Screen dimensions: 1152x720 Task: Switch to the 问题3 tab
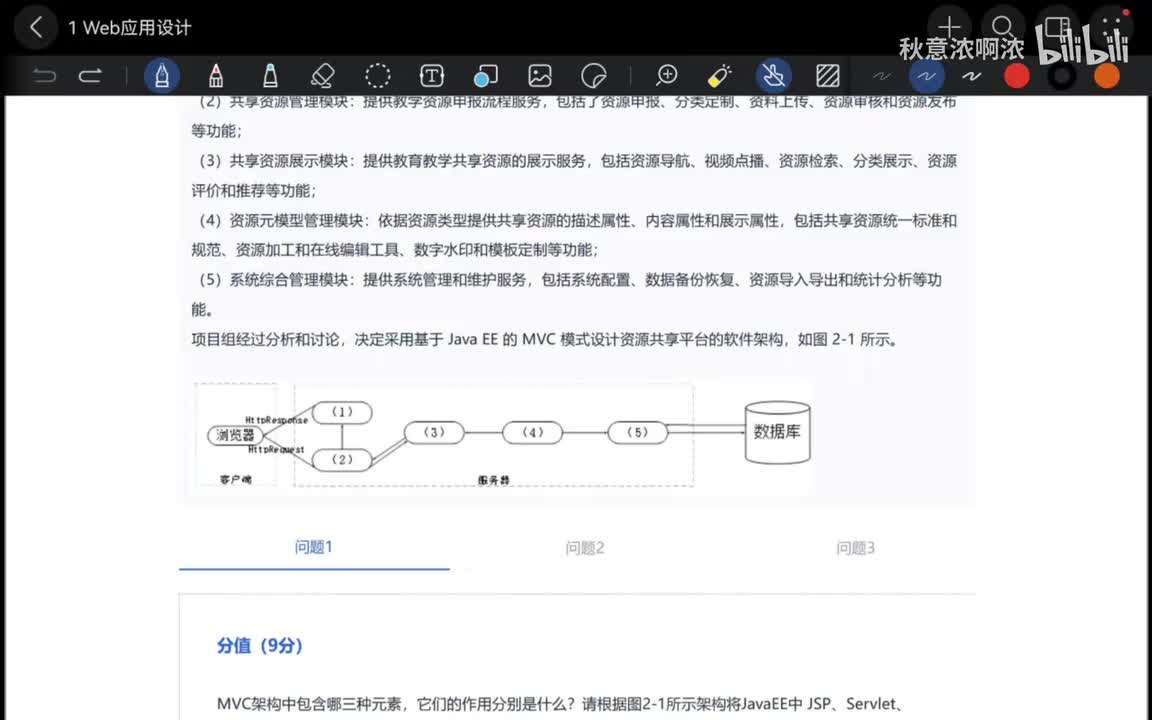855,548
